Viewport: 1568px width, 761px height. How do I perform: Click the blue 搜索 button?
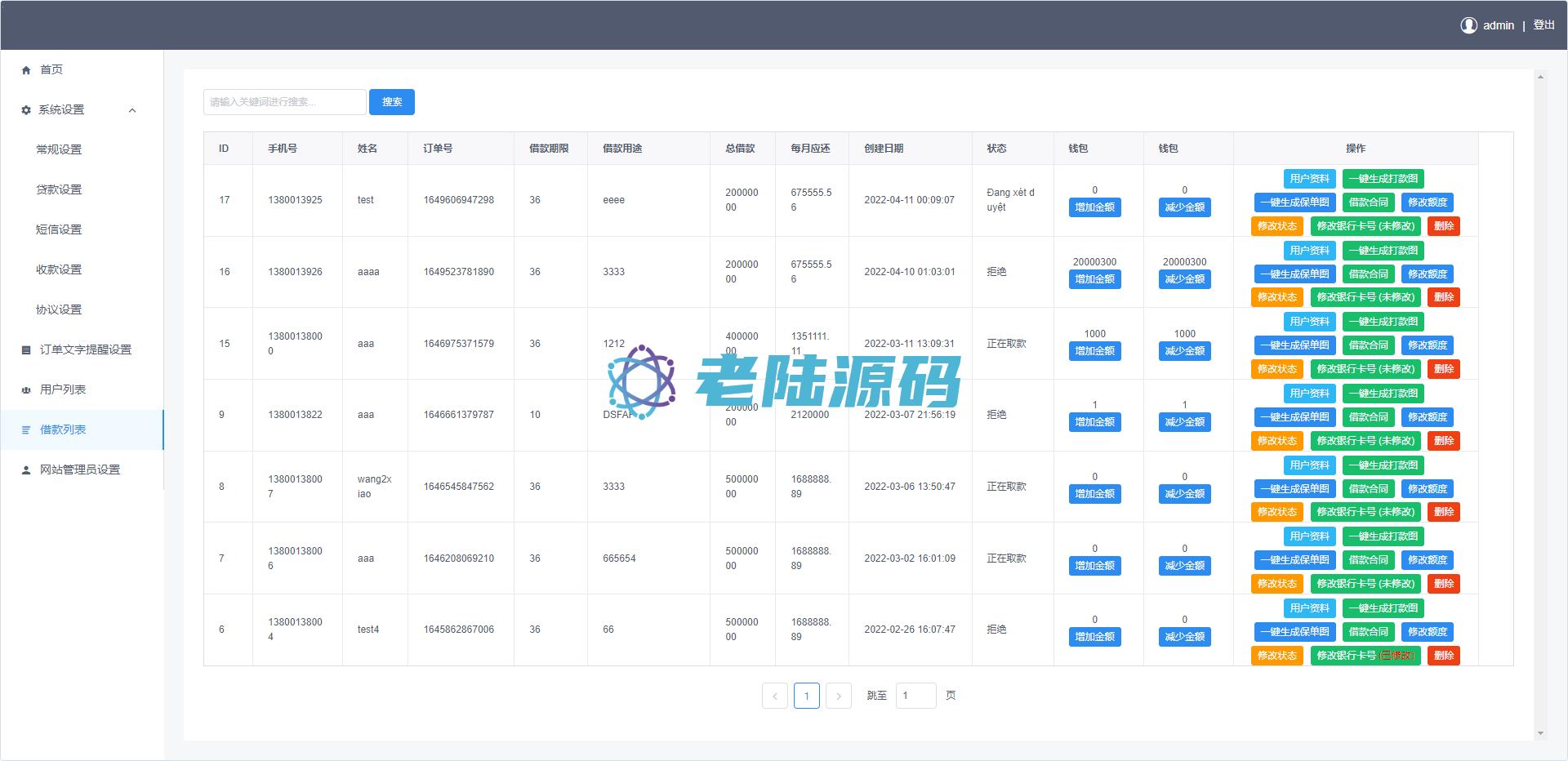pyautogui.click(x=392, y=102)
